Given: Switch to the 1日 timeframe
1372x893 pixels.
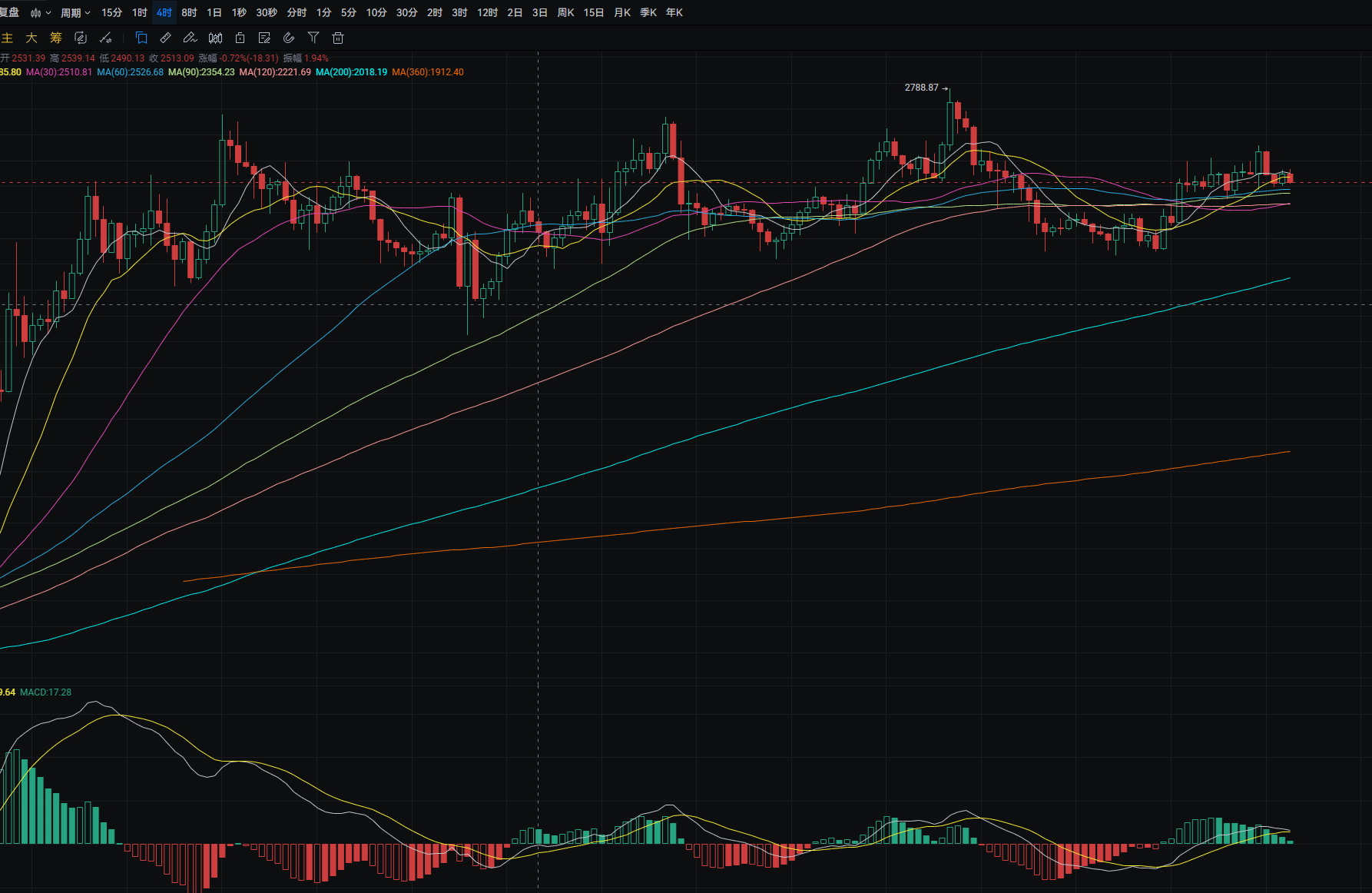Looking at the screenshot, I should coord(214,13).
